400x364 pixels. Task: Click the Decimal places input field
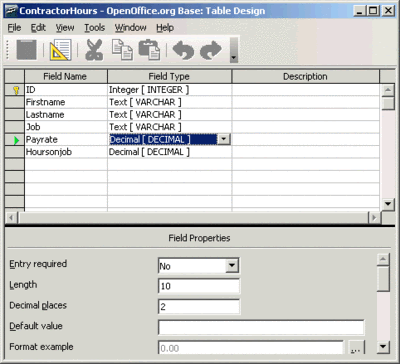tap(199, 307)
